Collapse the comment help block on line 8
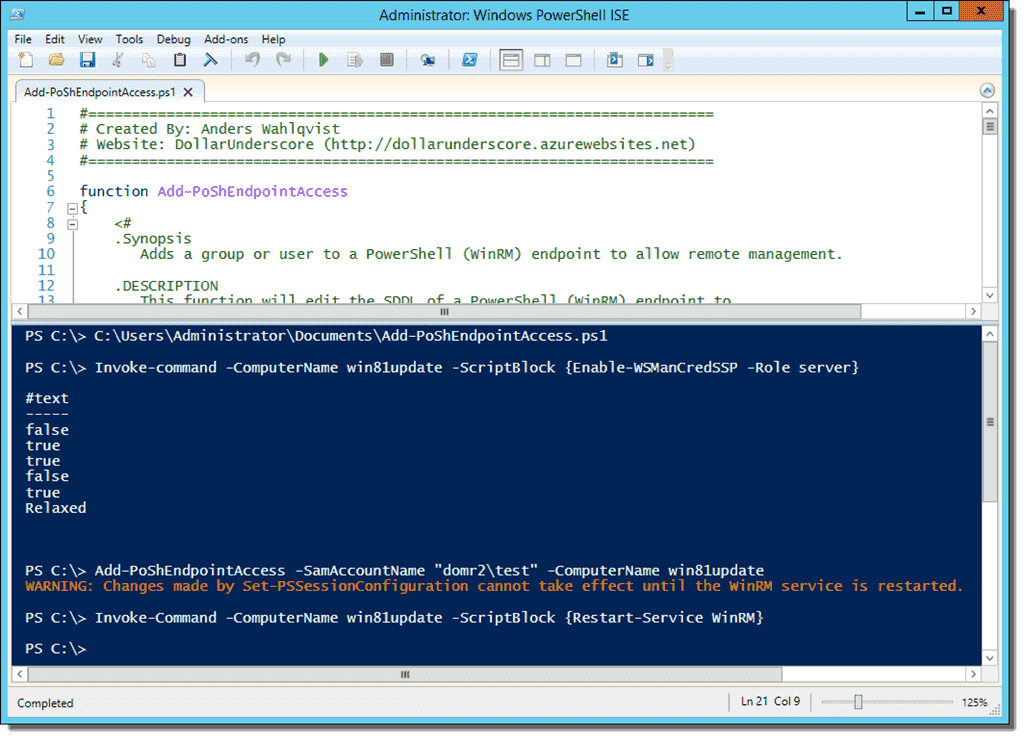This screenshot has height=739, width=1024. click(70, 222)
